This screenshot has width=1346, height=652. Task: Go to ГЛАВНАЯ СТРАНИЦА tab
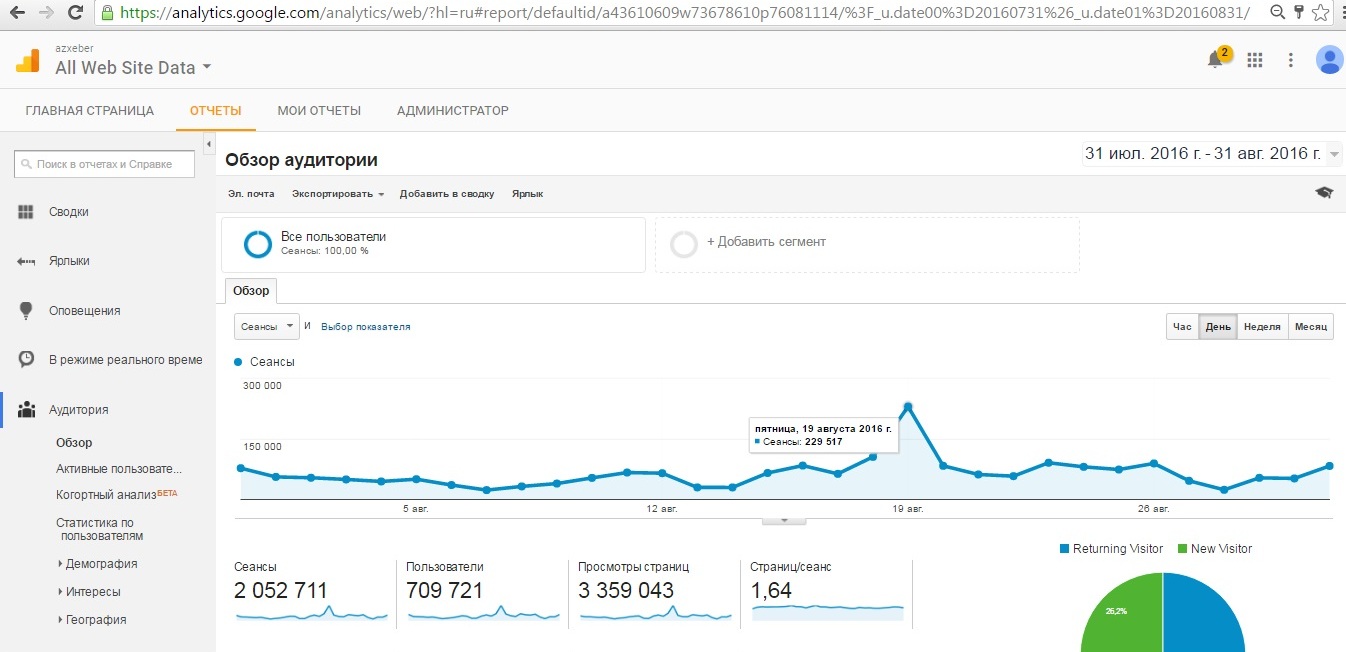tap(90, 111)
